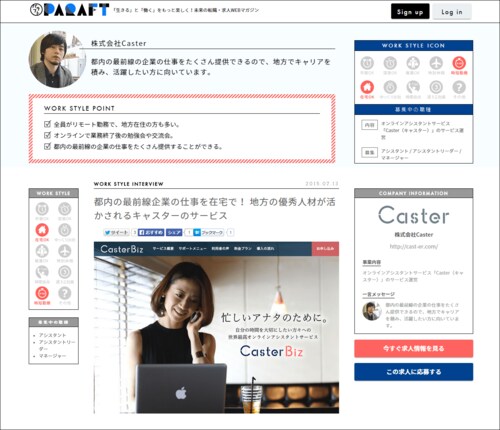The height and width of the screenshot is (430, 500).
Task: Click アシスタントリーダー in the left job list
Action: tap(57, 345)
